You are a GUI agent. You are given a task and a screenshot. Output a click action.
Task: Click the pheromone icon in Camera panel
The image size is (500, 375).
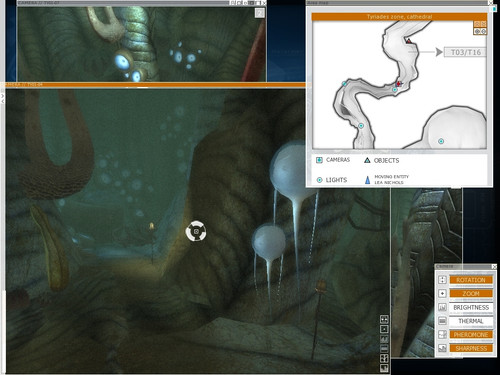coord(442,334)
